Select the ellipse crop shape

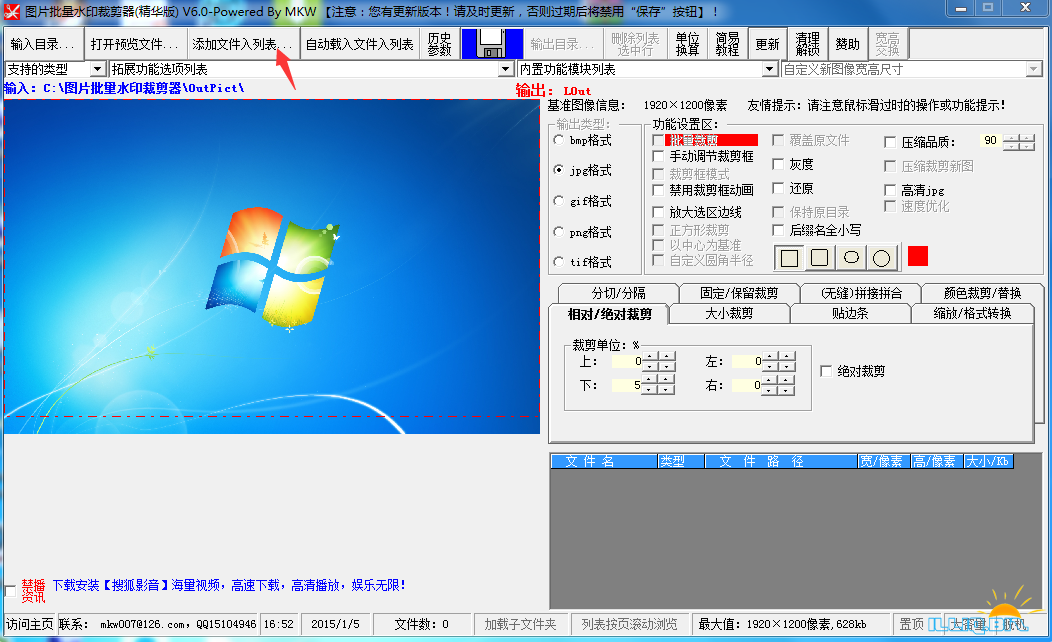(851, 258)
